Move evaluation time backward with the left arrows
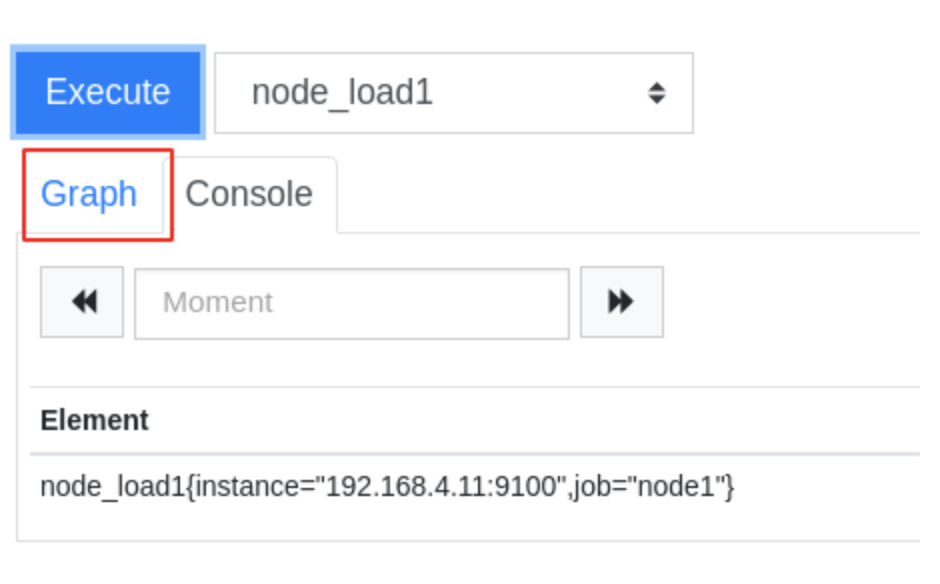Image resolution: width=940 pixels, height=584 pixels. tap(82, 302)
